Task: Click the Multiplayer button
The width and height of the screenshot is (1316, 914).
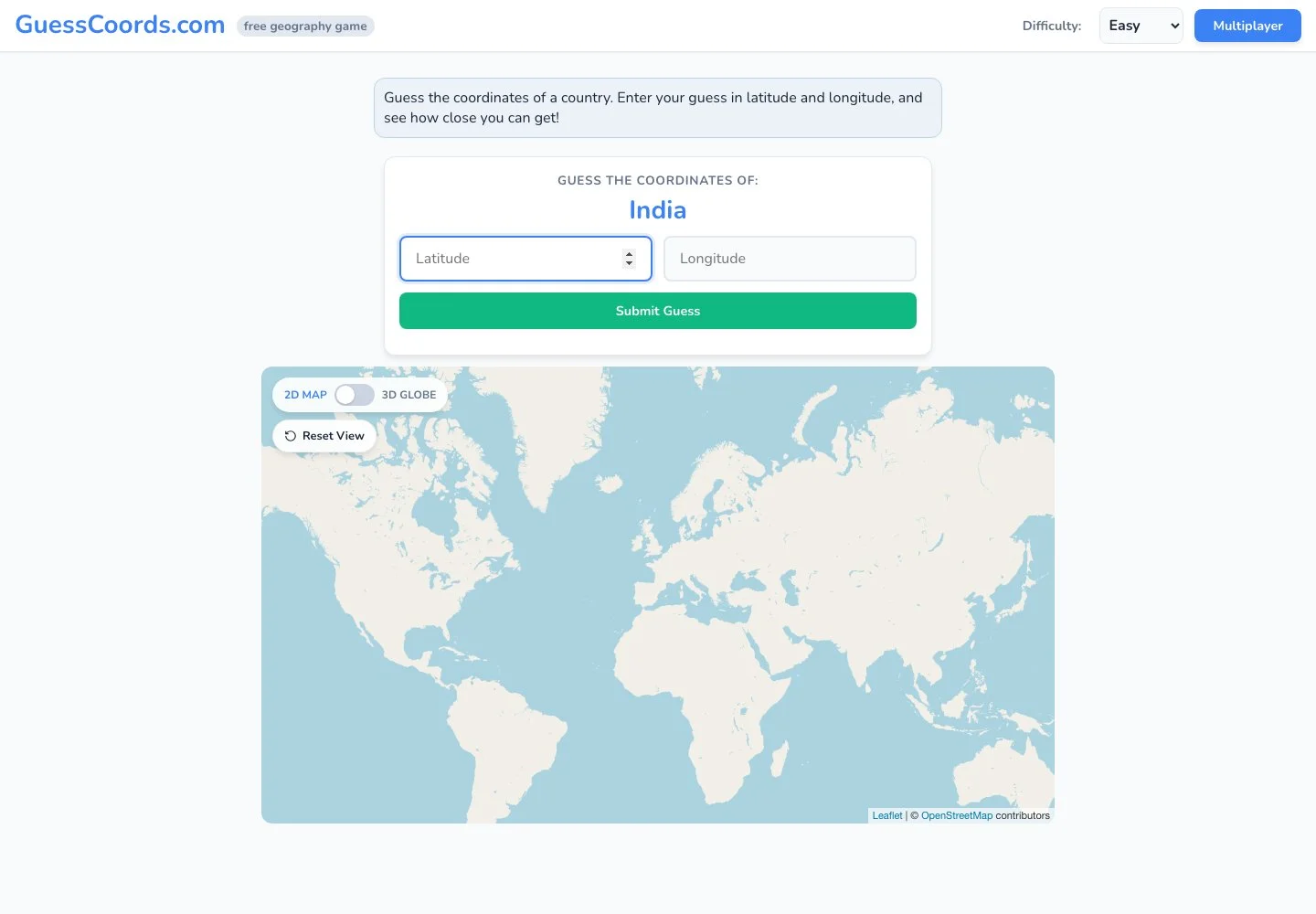Action: coord(1247,26)
